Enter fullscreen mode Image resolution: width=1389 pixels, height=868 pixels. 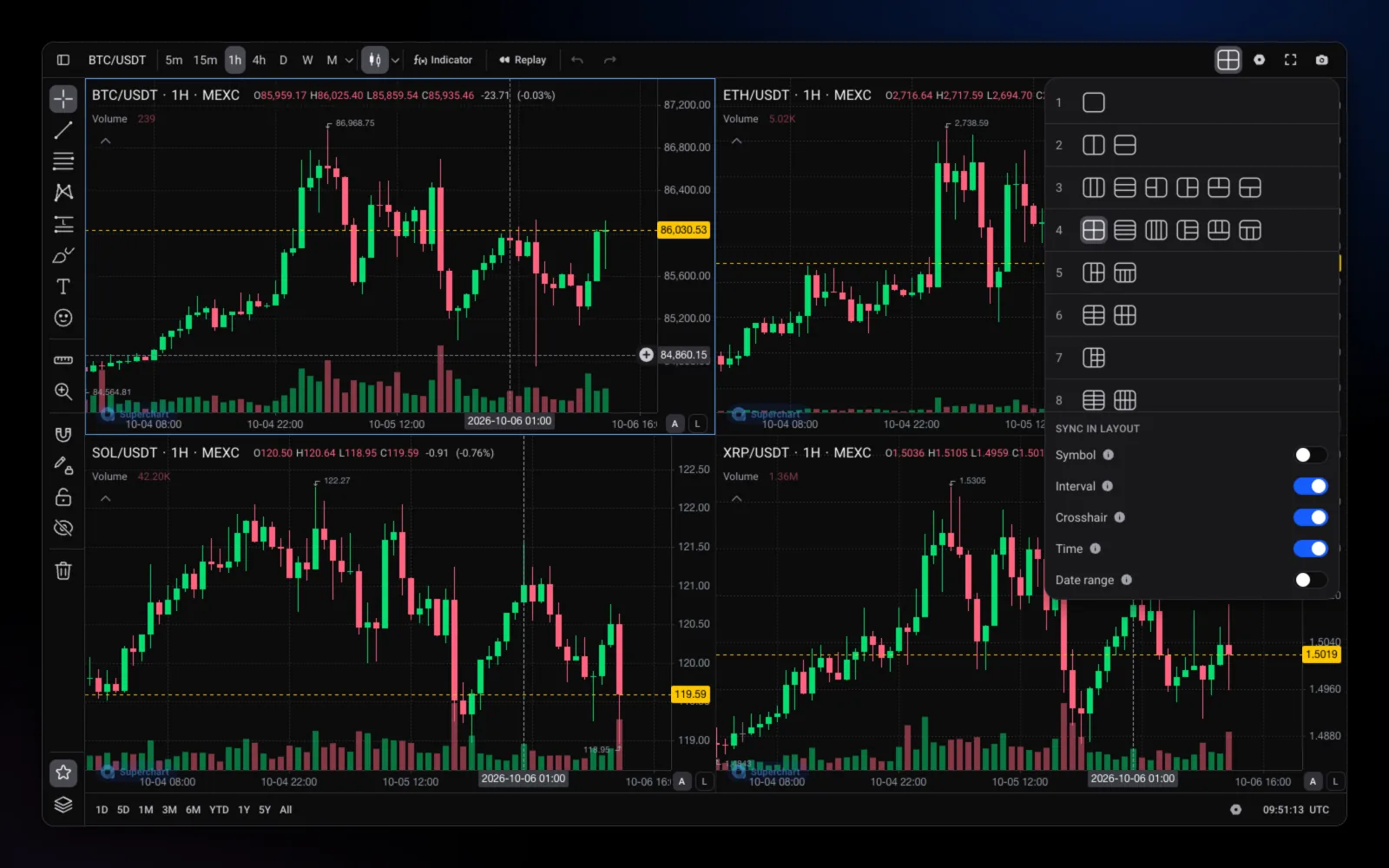point(1290,60)
